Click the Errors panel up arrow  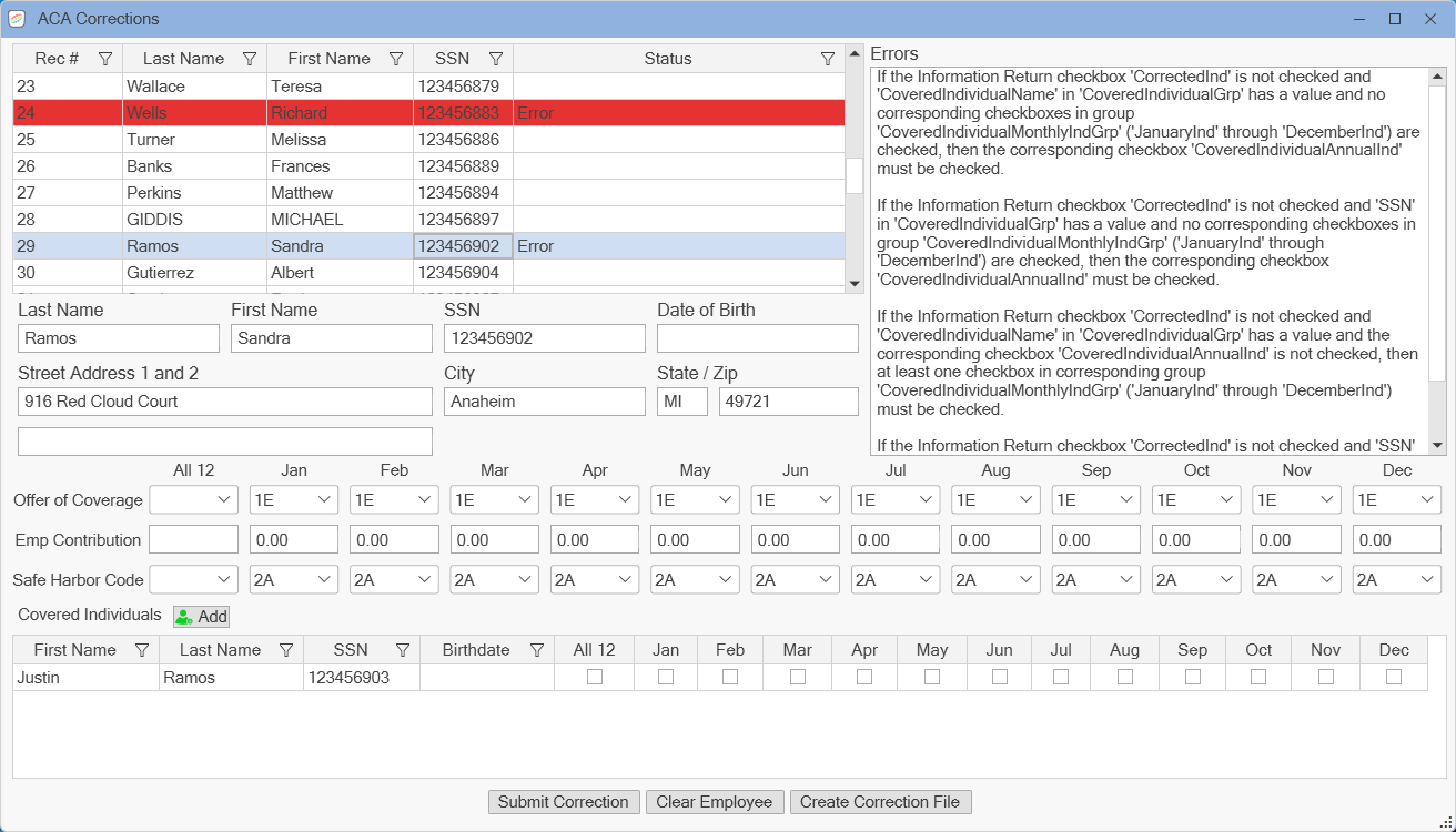[x=1437, y=76]
